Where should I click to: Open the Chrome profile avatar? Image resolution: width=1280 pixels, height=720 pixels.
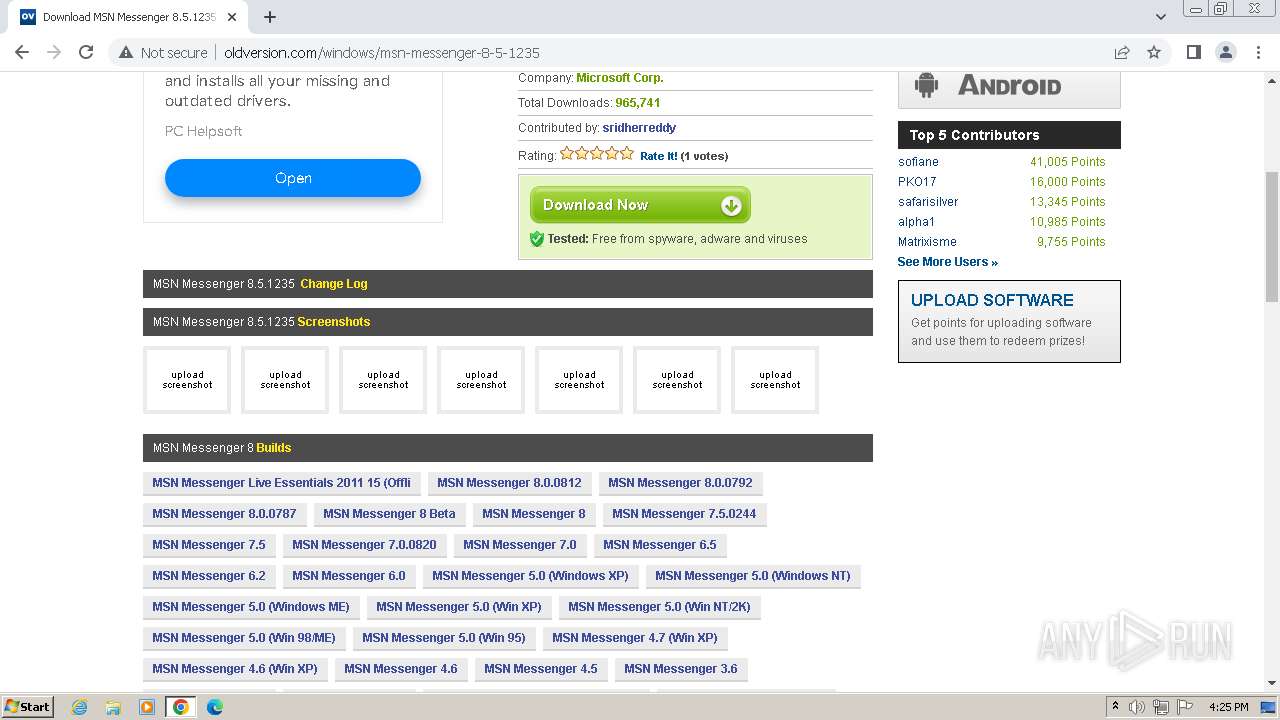pos(1225,52)
